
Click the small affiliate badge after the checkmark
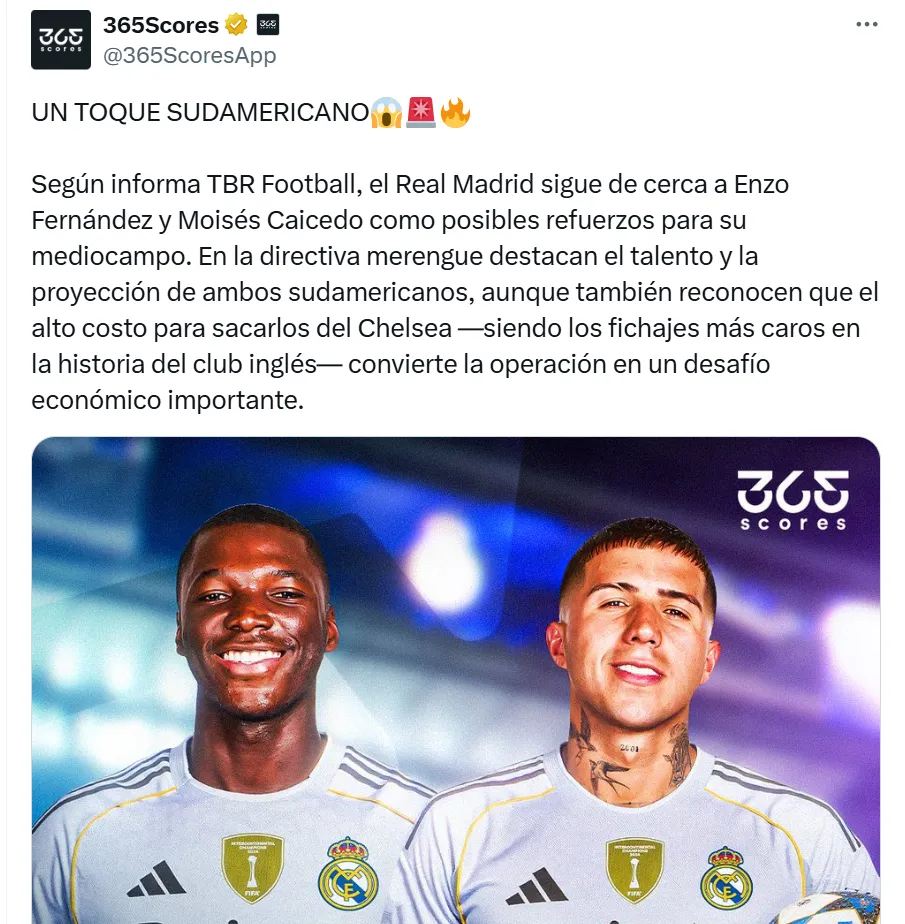click(x=268, y=25)
